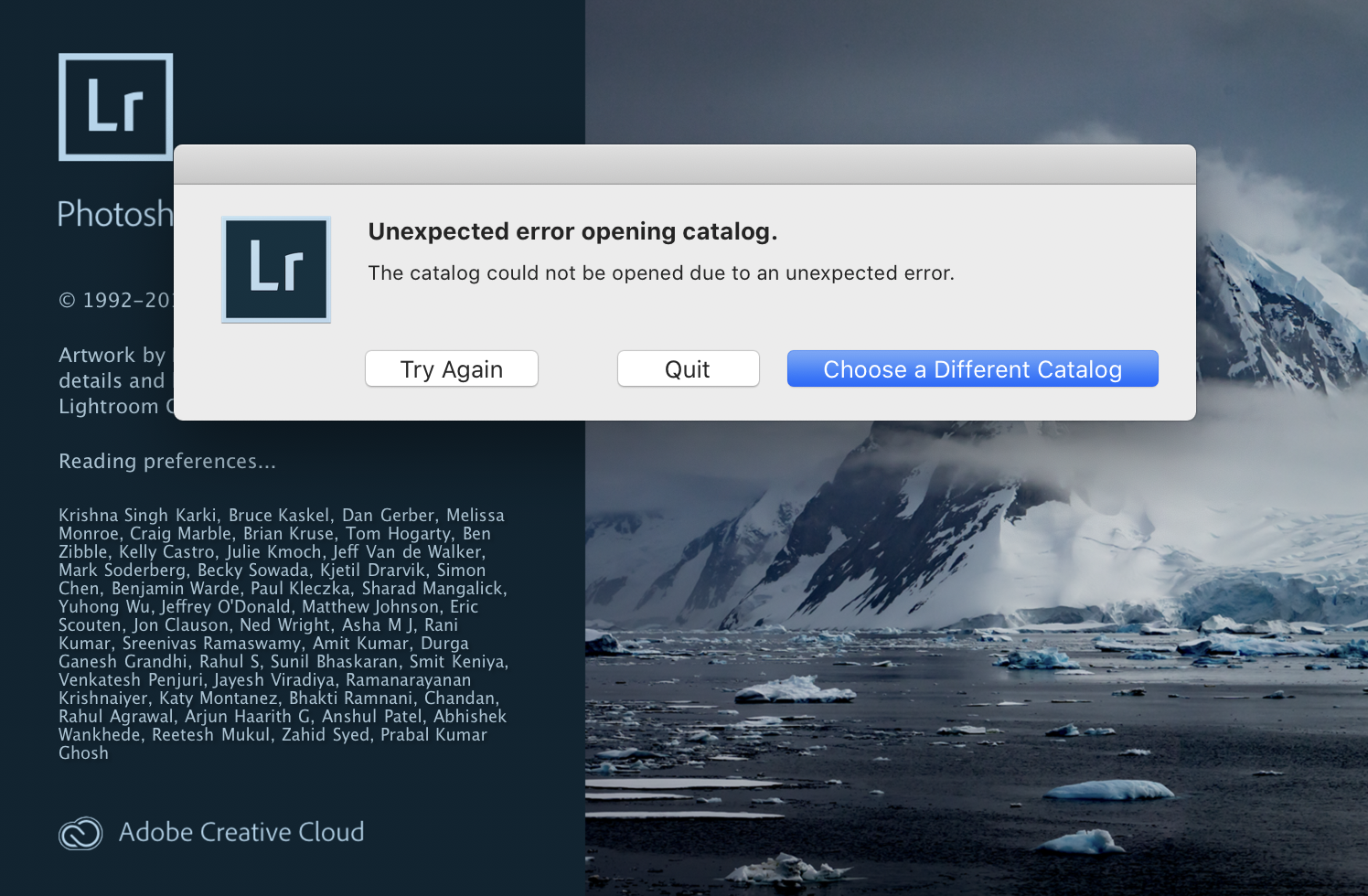Select the Unexpected error opening catalog title text

pos(572,231)
